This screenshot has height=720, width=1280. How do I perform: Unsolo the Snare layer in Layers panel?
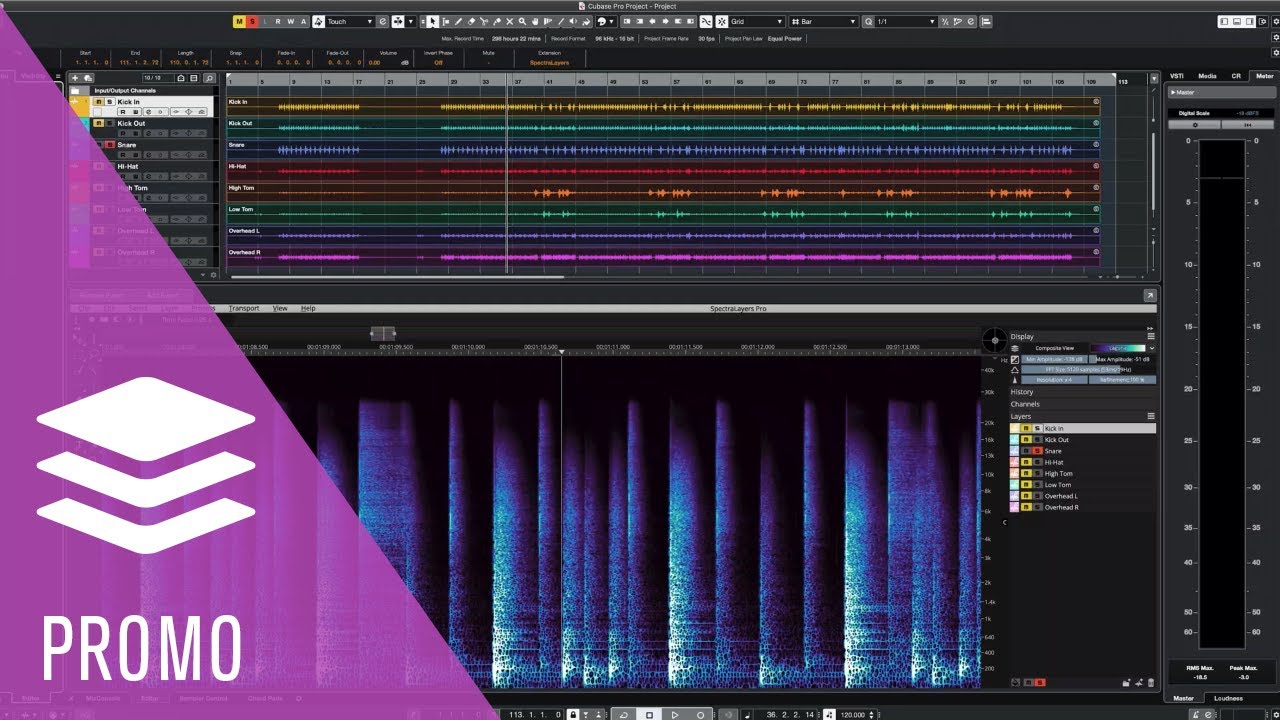tap(1037, 451)
